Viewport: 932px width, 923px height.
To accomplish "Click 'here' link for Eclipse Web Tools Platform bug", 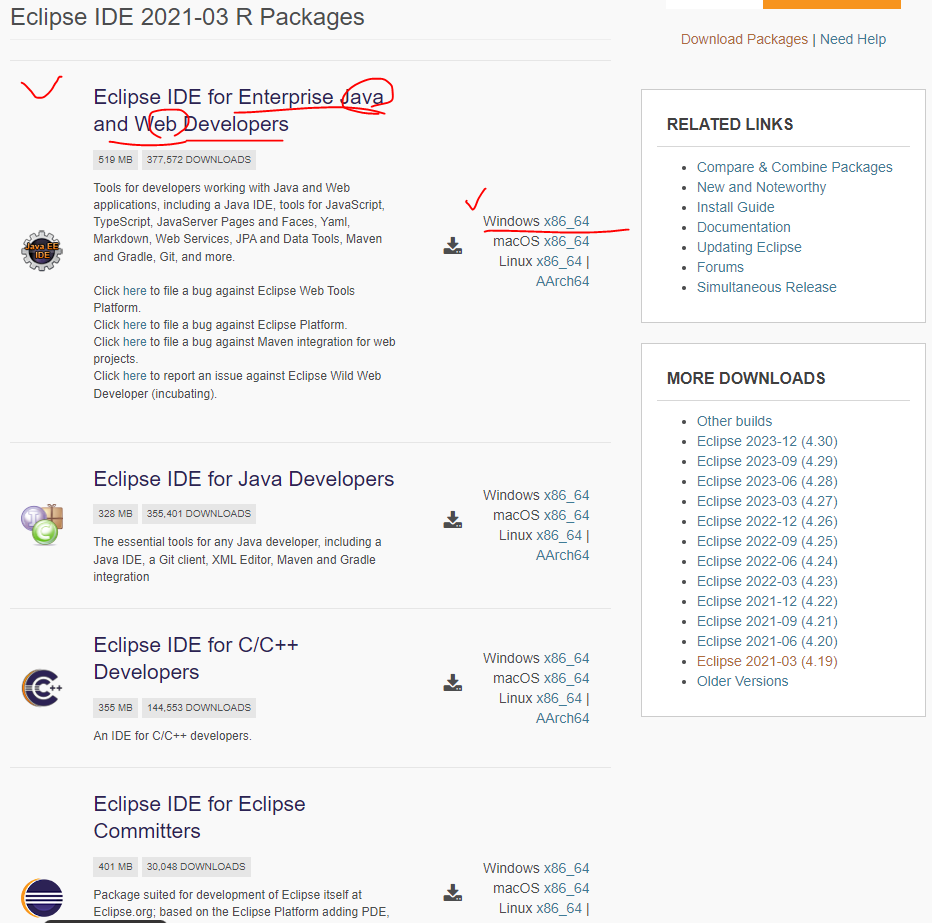I will [x=134, y=291].
